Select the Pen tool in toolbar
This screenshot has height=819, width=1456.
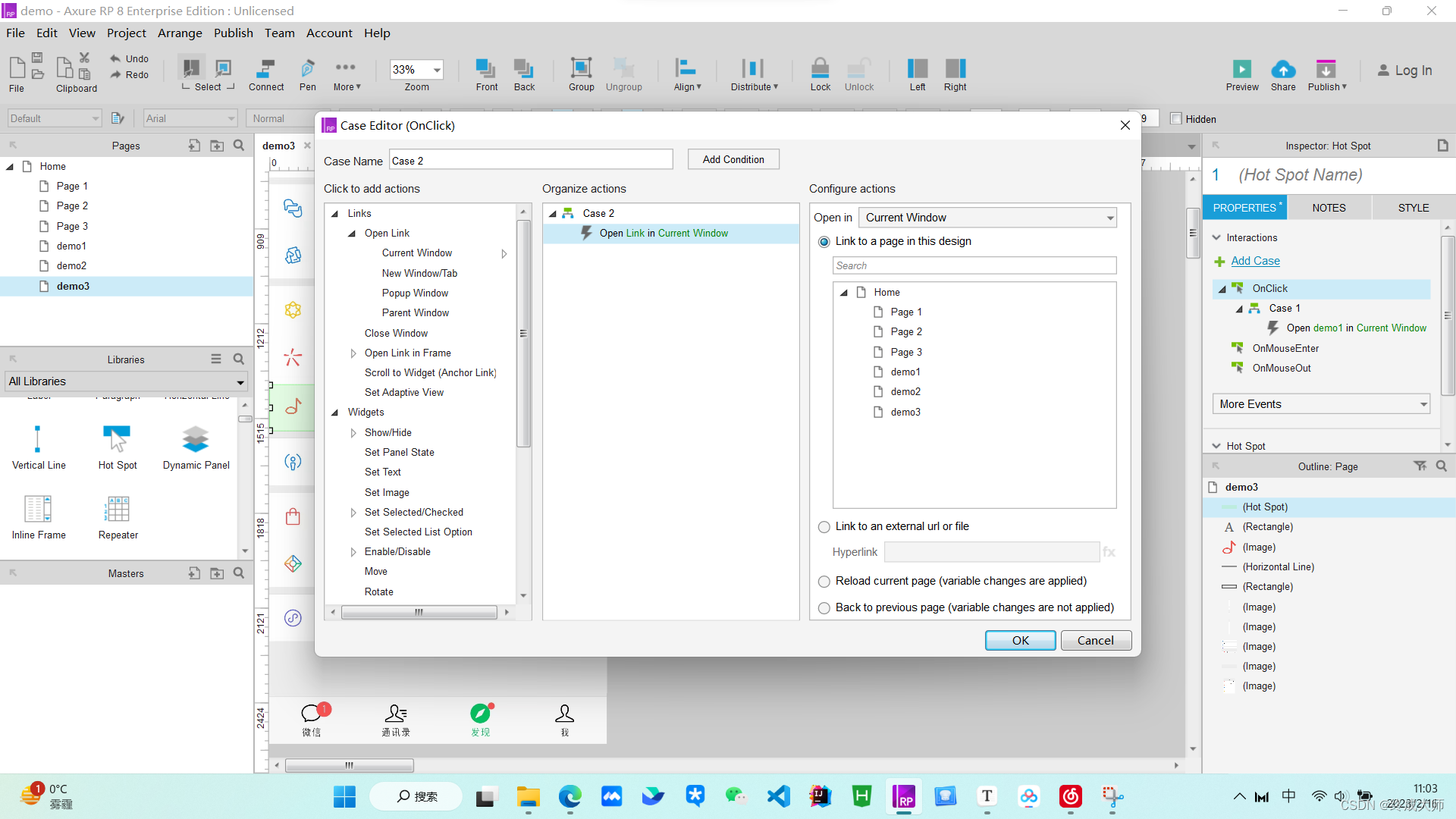pyautogui.click(x=307, y=69)
